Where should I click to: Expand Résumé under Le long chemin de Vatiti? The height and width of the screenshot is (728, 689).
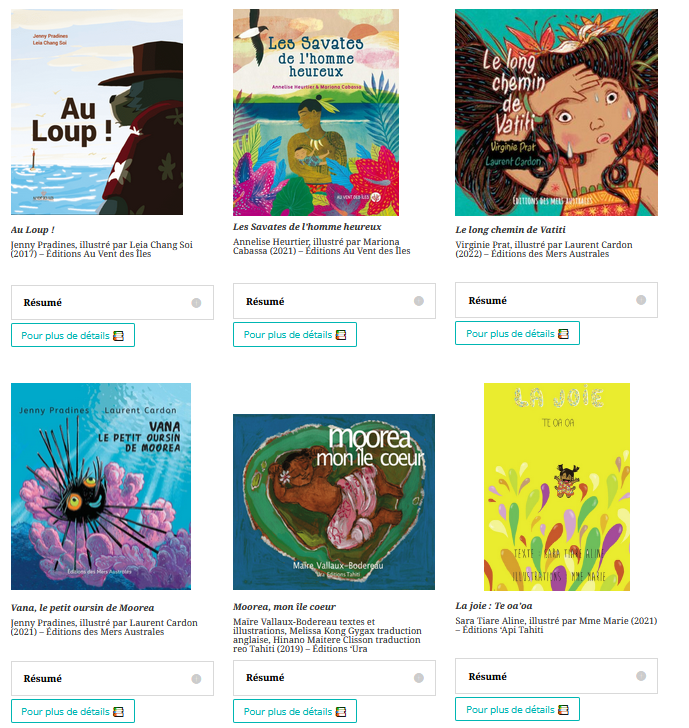556,300
